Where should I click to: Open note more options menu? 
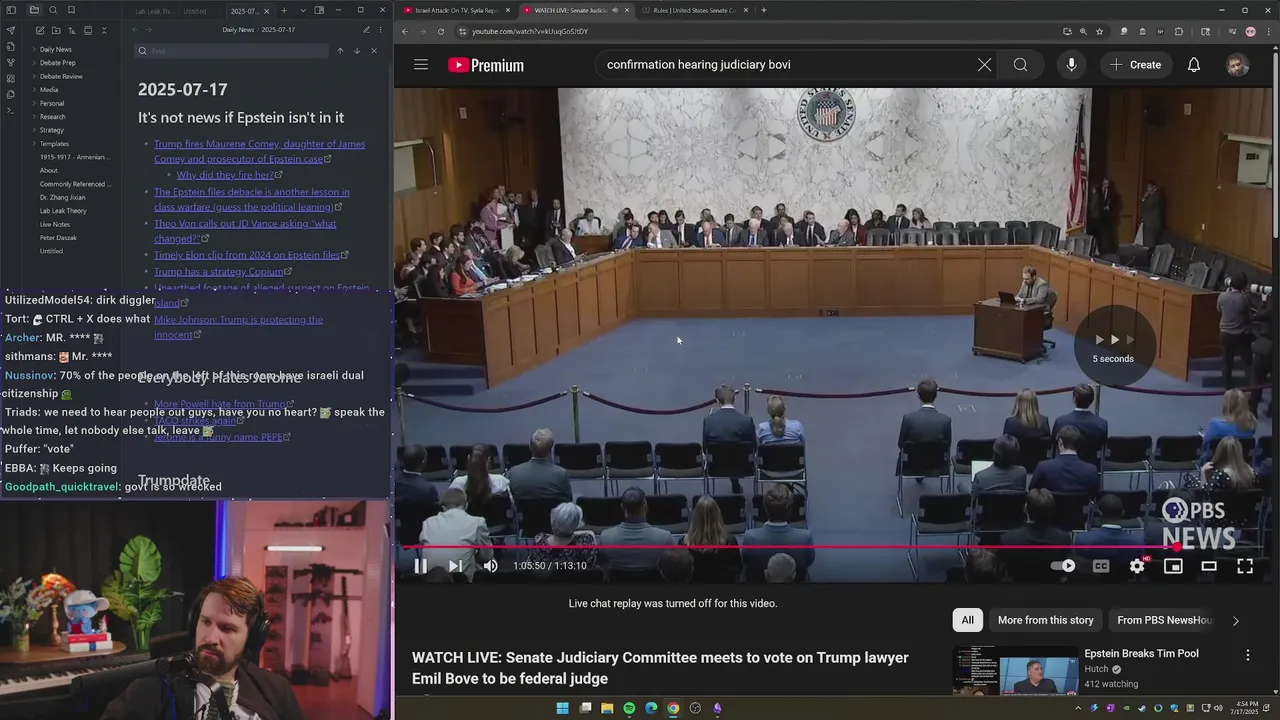click(x=381, y=30)
